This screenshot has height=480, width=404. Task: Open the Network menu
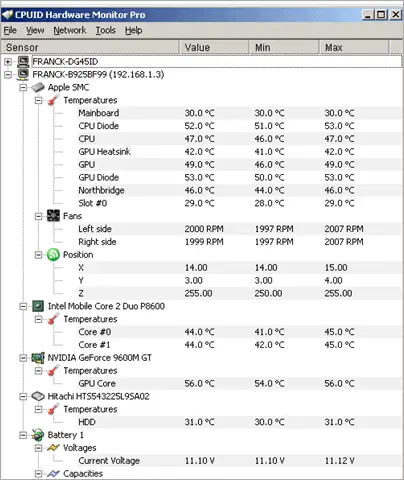point(70,30)
